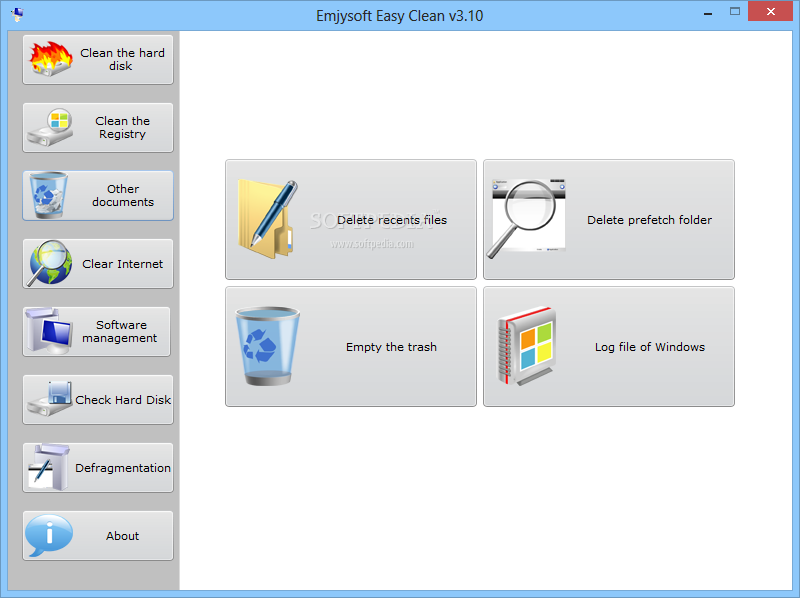This screenshot has height=598, width=800.
Task: Select 'Clean the Registry' label
Action: (122, 128)
